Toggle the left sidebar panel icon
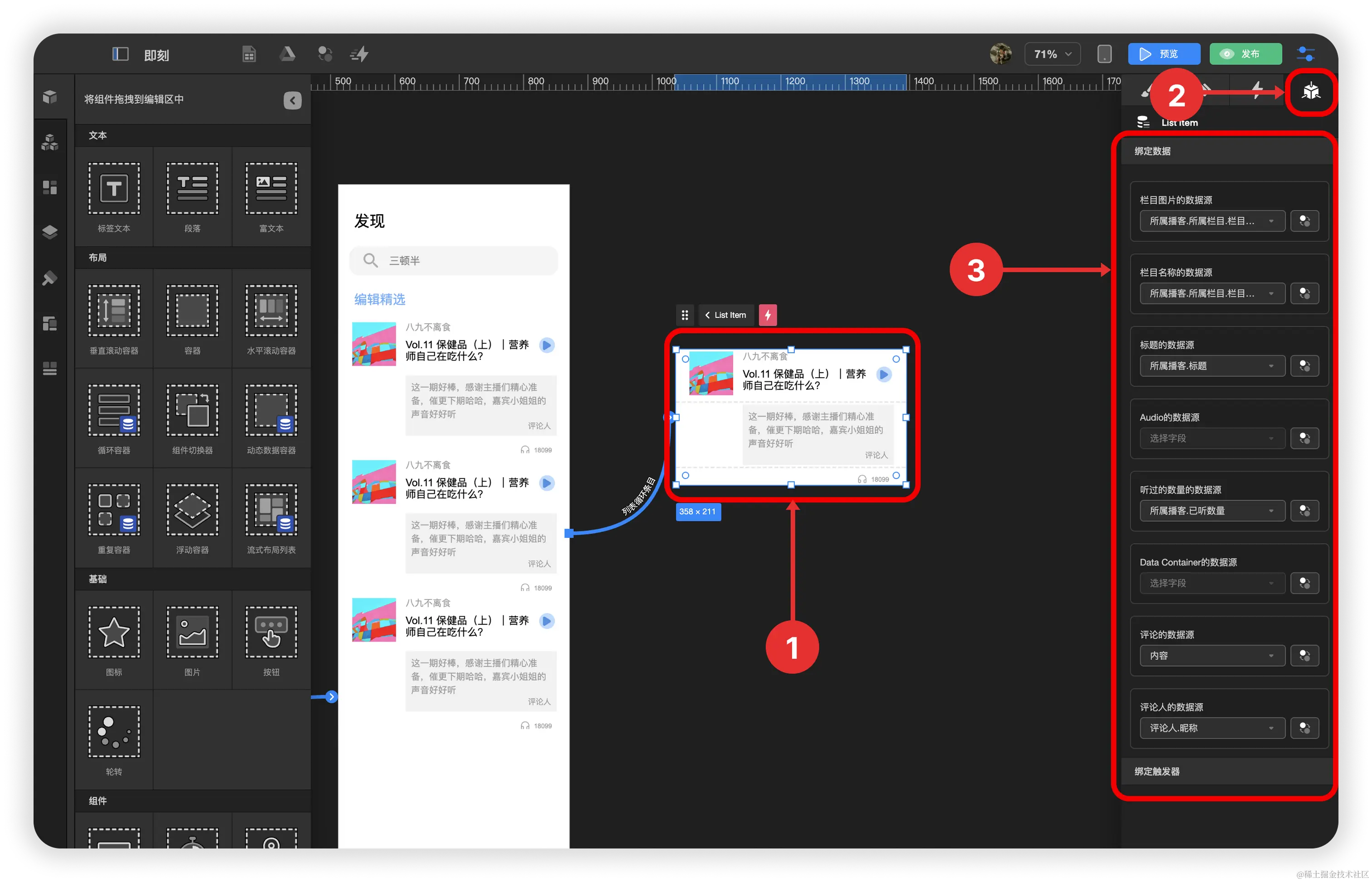 pyautogui.click(x=120, y=54)
